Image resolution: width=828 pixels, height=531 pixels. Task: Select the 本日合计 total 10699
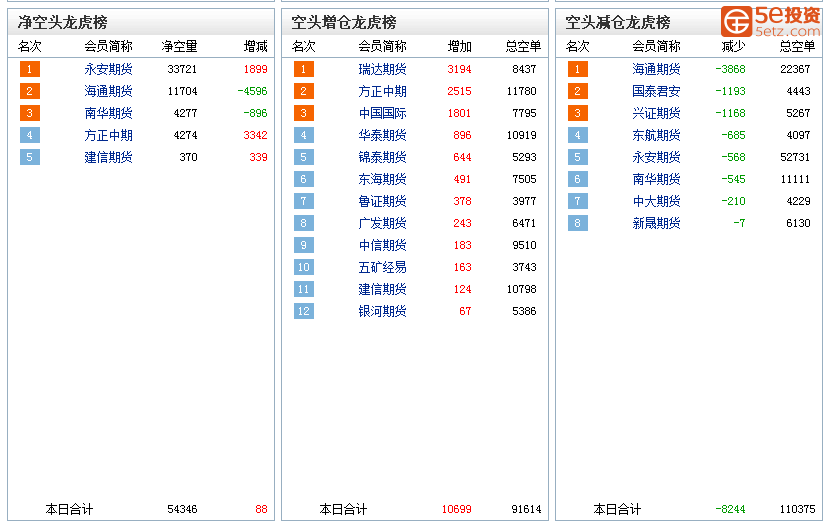456,509
